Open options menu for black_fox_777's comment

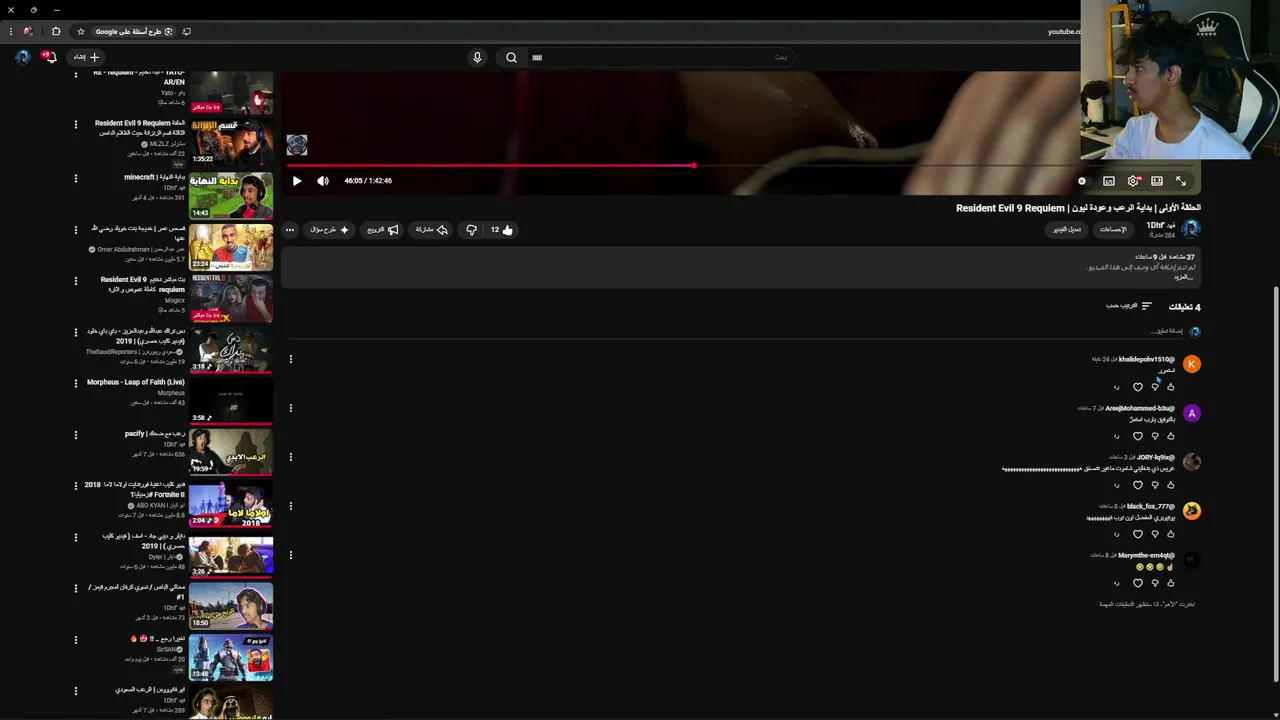tap(291, 506)
